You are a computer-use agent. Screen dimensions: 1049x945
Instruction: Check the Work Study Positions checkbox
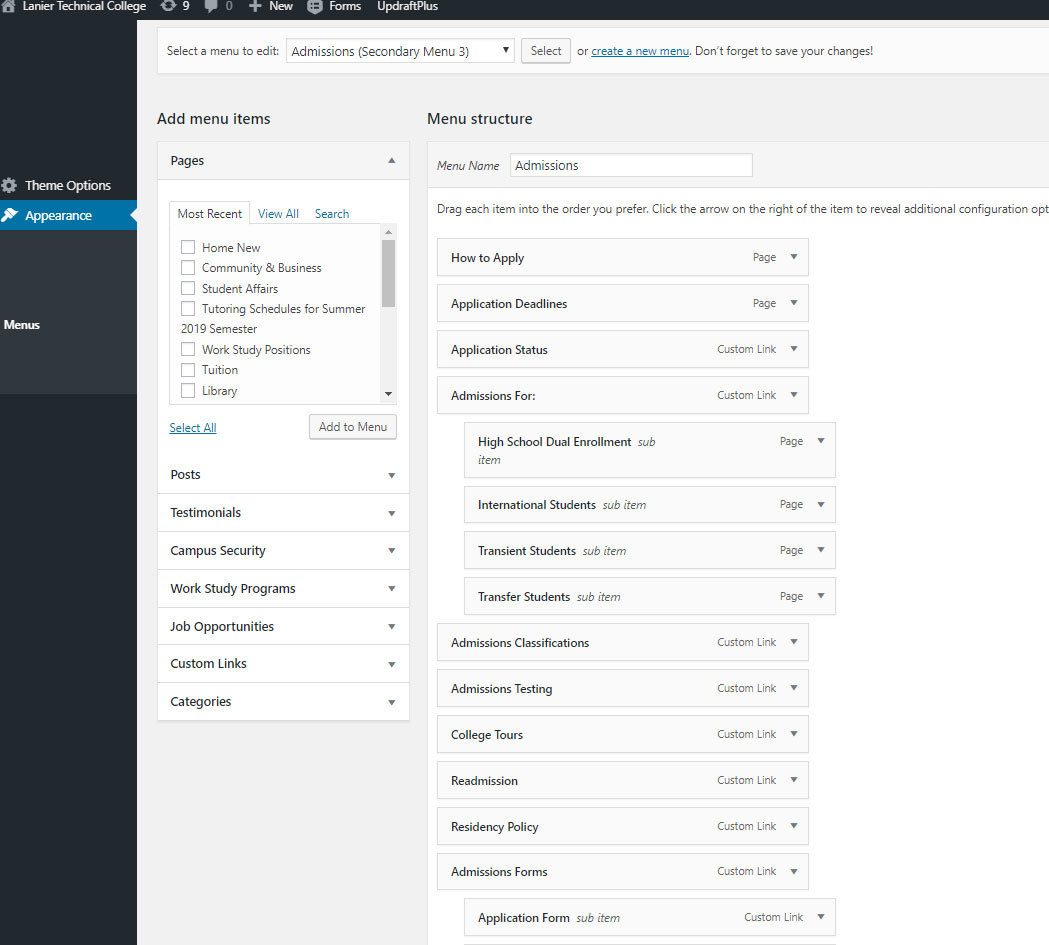(188, 349)
